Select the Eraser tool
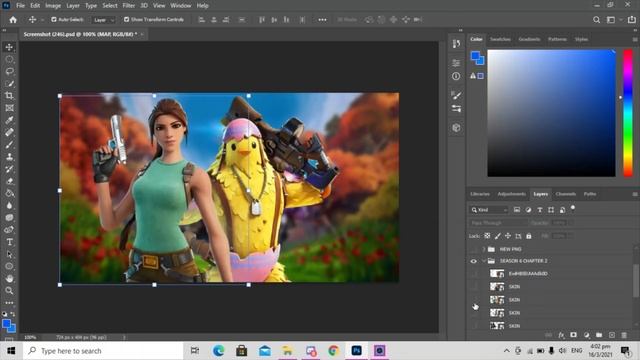Viewport: 640px width, 360px height. point(9,181)
